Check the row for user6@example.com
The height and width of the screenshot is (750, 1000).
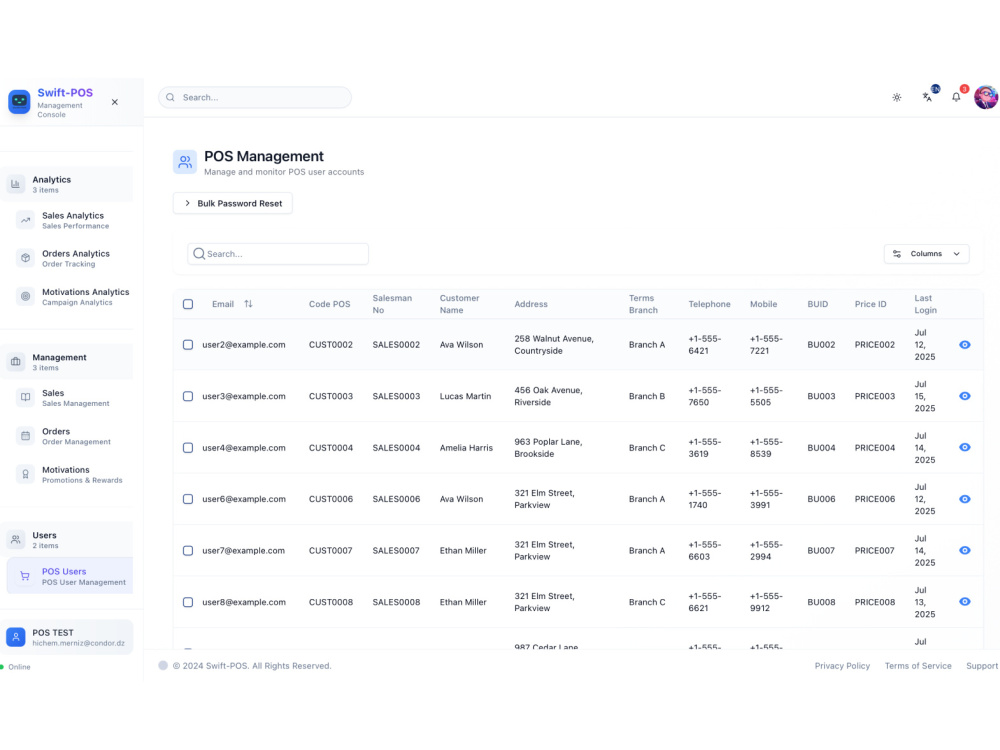pos(188,499)
